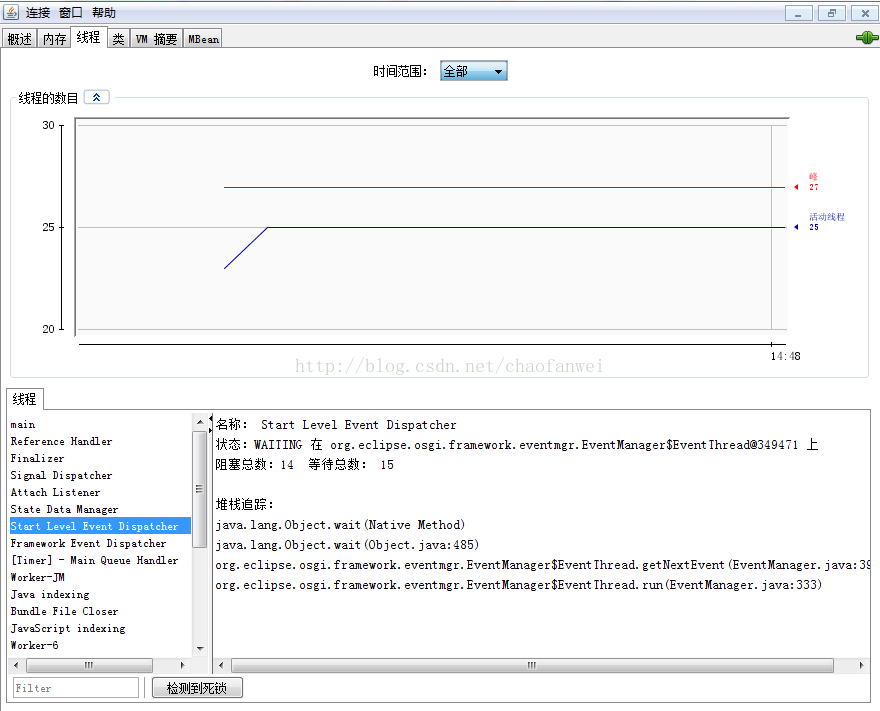The height and width of the screenshot is (711, 880).
Task: Select the Finalizer thread
Action: coord(100,458)
